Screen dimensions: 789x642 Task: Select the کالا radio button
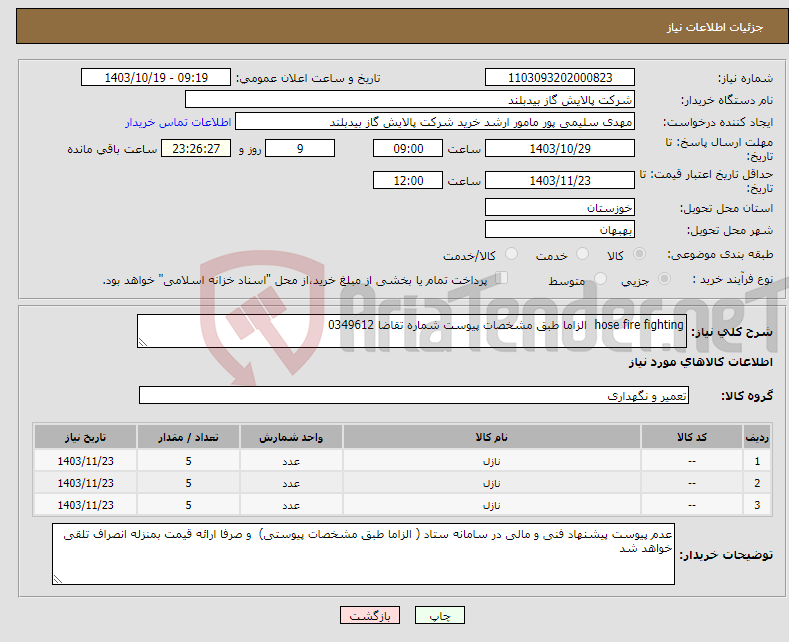(x=639, y=254)
